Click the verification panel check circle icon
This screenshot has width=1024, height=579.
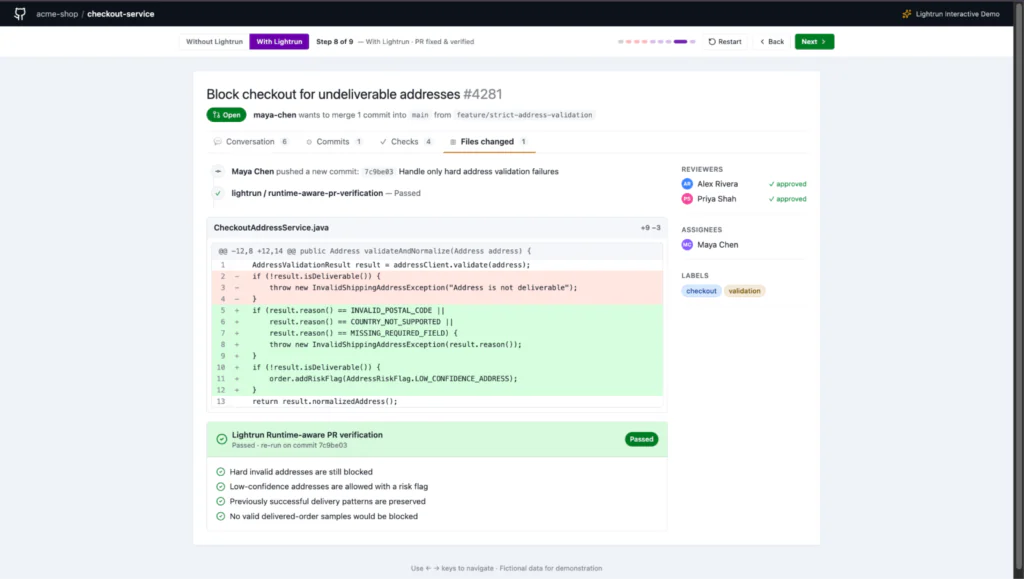(x=221, y=439)
